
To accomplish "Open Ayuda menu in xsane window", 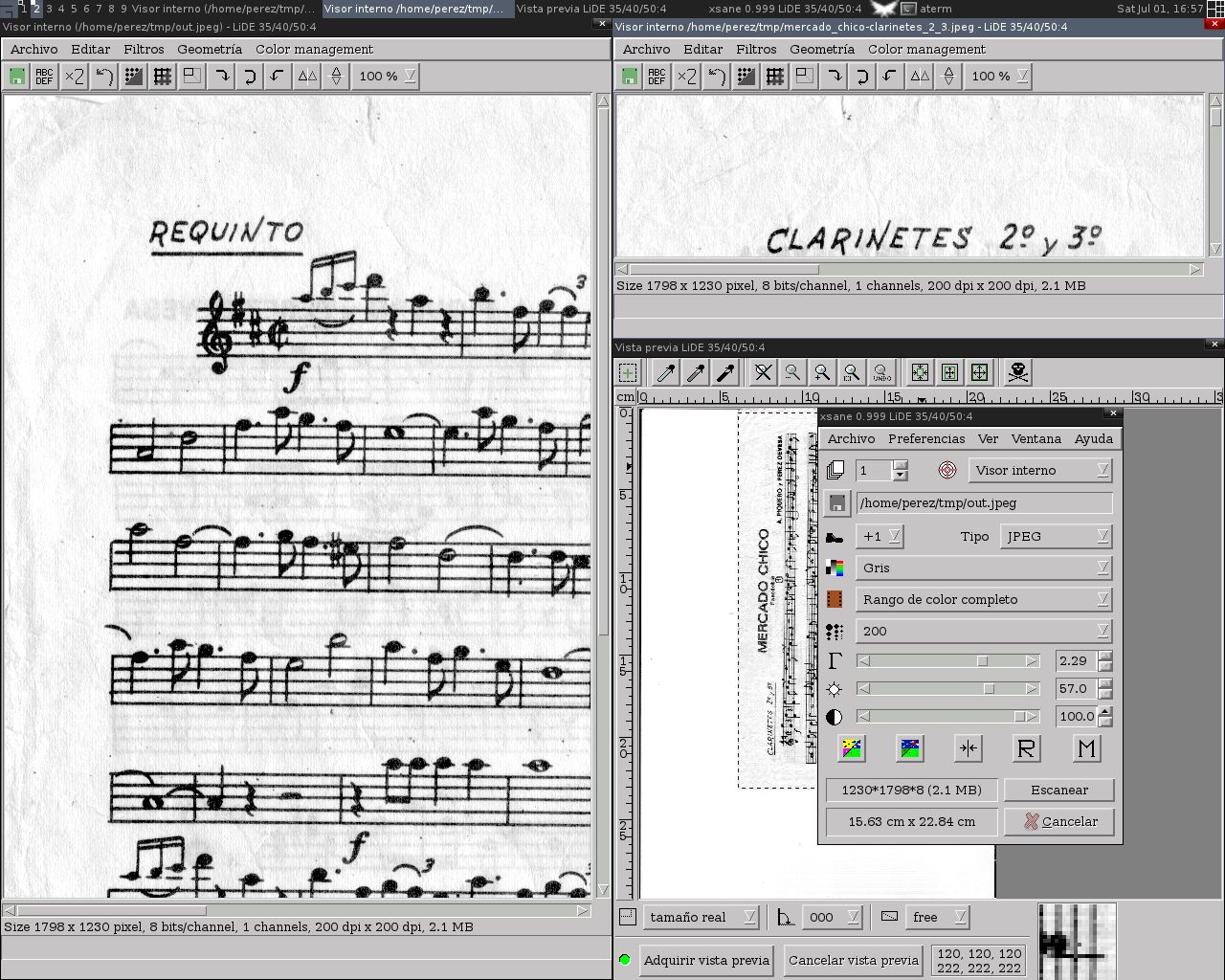I will click(x=1094, y=438).
